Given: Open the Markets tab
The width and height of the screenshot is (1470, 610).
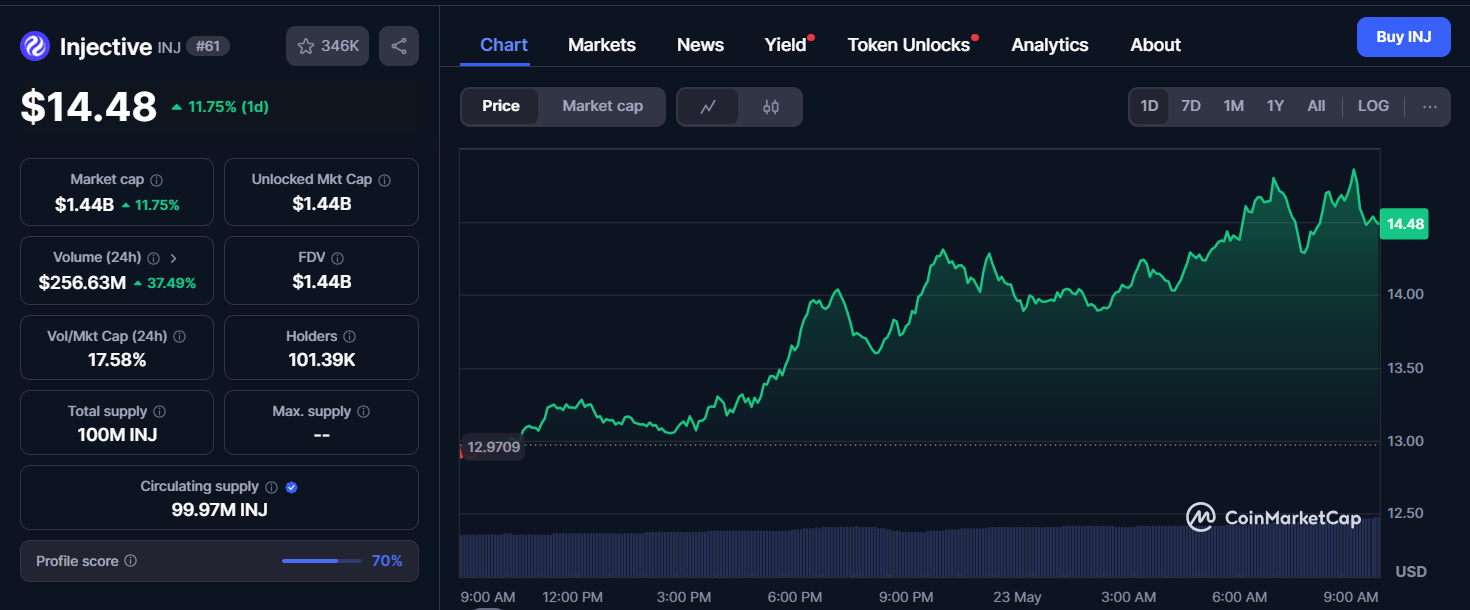Looking at the screenshot, I should pos(602,45).
